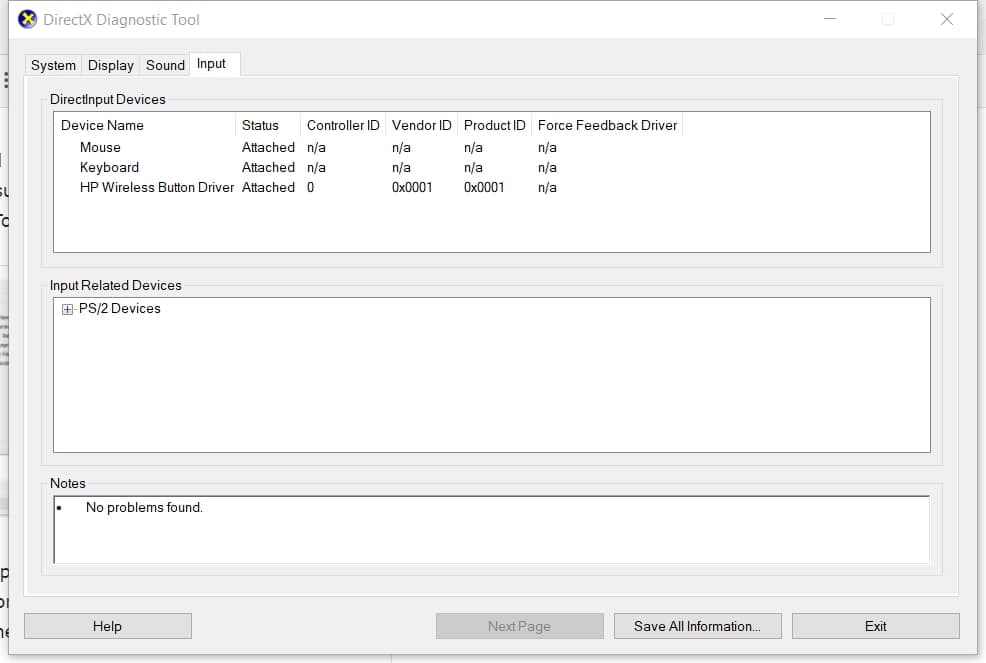Viewport: 986px width, 663px height.
Task: Click the Help button
Action: click(108, 626)
